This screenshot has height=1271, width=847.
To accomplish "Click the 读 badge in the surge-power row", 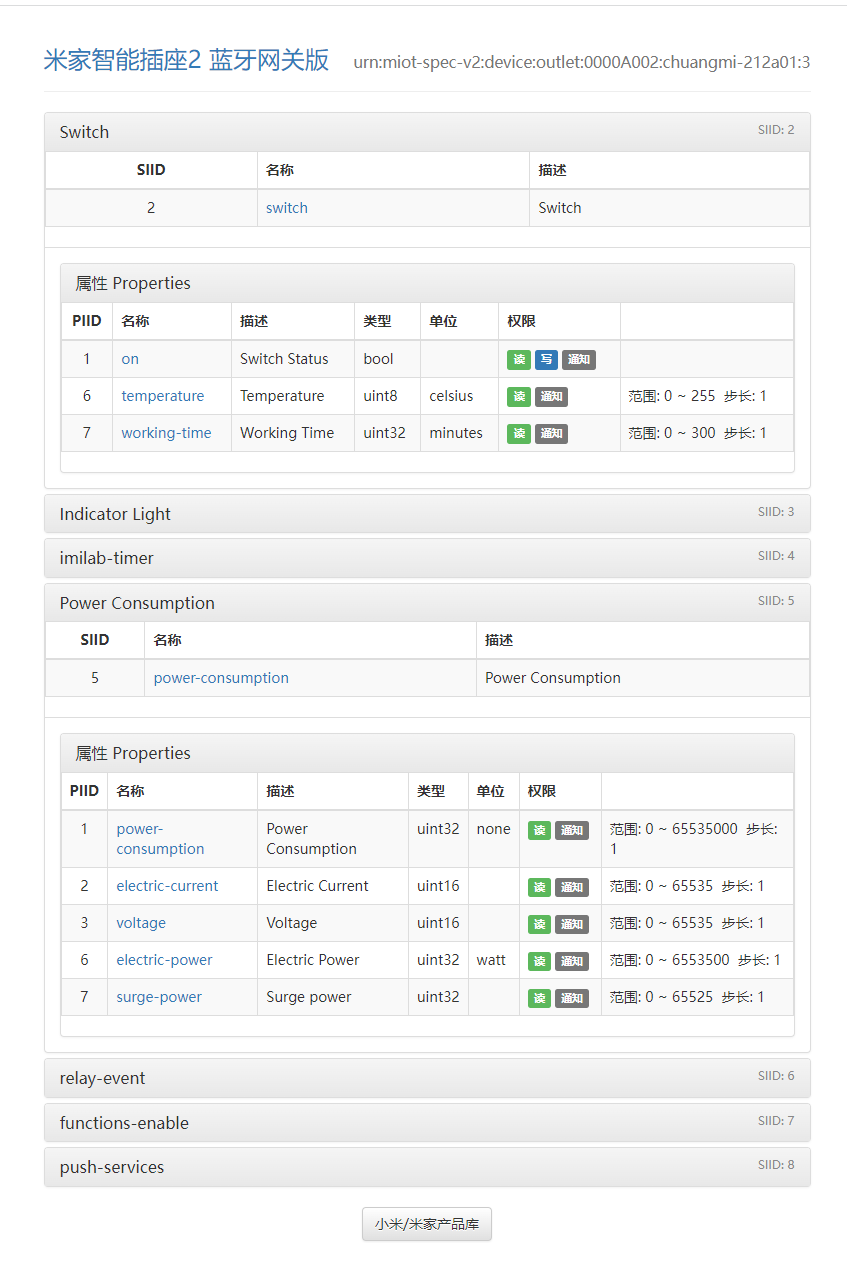I will tap(540, 998).
